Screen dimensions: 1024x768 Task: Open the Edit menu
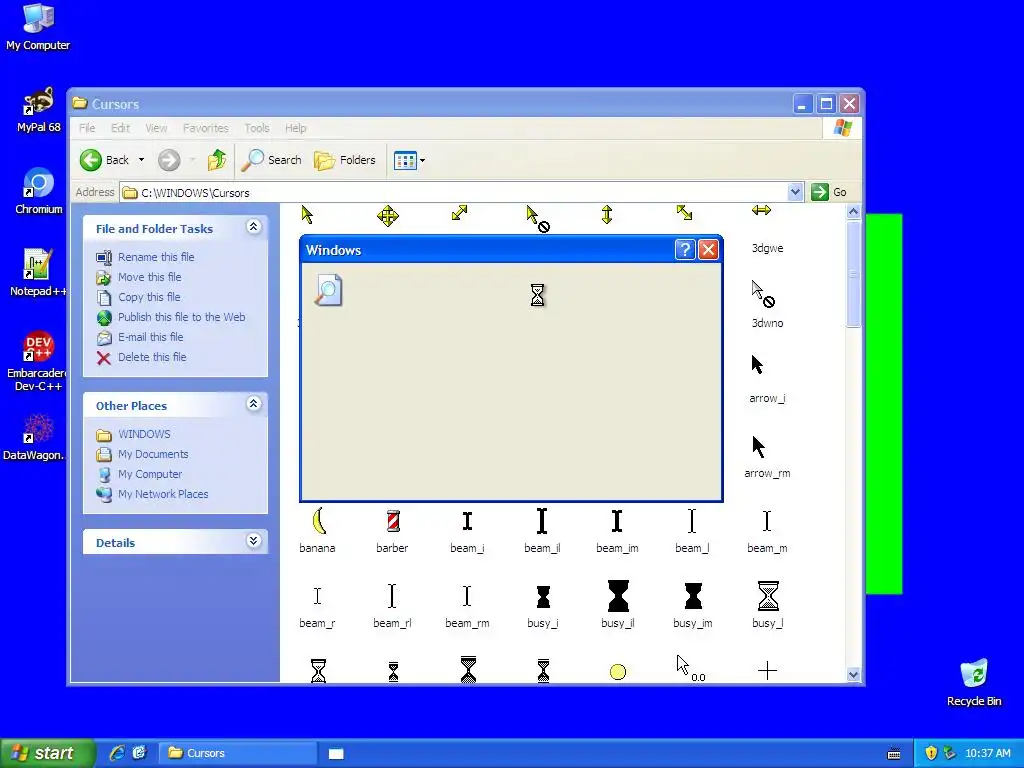tap(120, 128)
